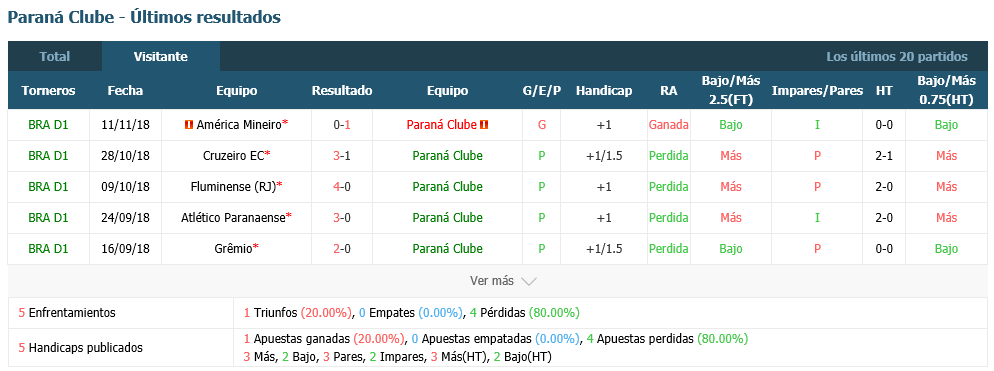994x371 pixels.
Task: Open the Atlético Paranaense team link
Action: point(233,218)
